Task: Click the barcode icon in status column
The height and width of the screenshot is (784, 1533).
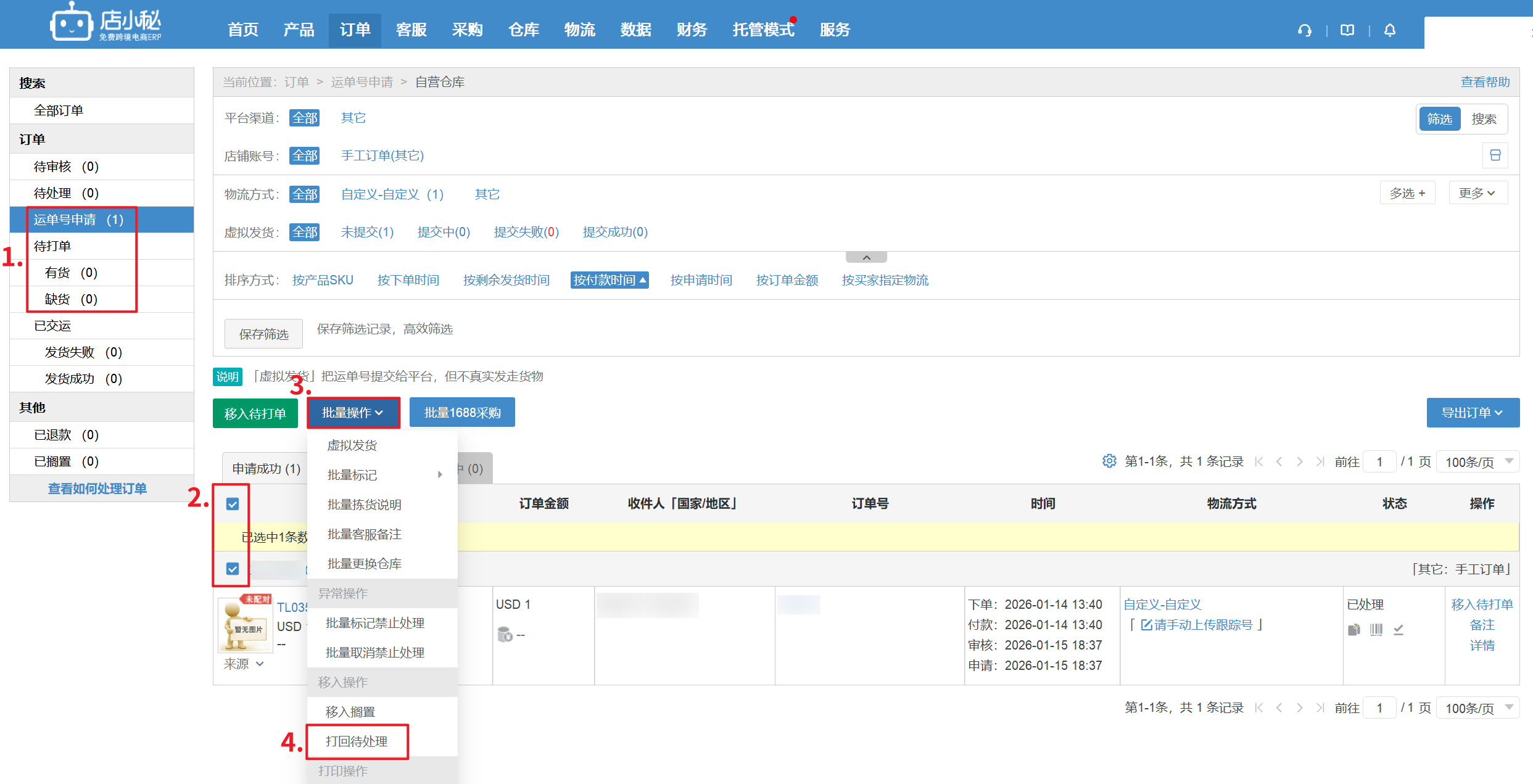Action: click(x=1376, y=629)
